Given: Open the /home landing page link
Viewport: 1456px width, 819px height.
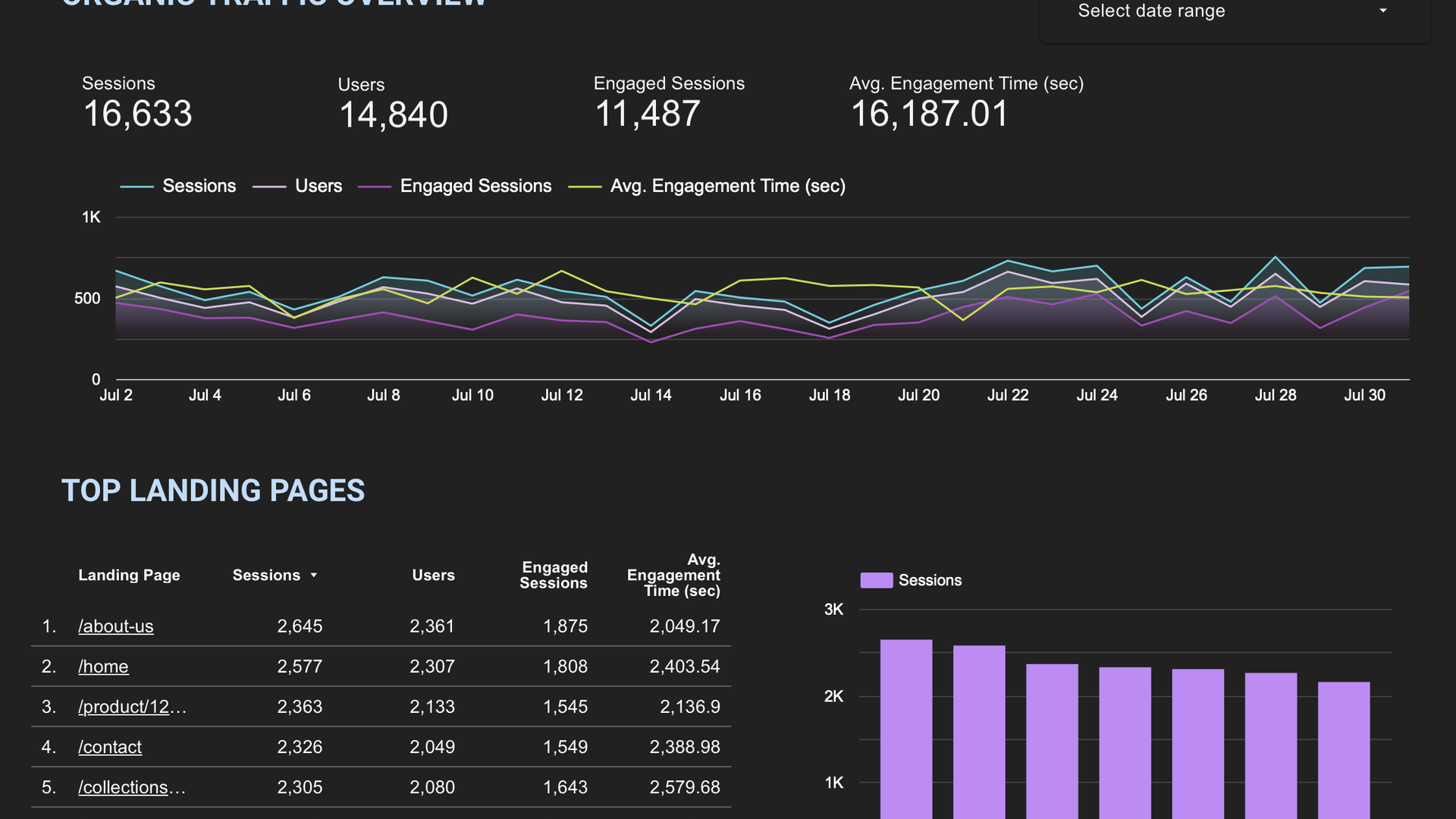Looking at the screenshot, I should [x=103, y=667].
